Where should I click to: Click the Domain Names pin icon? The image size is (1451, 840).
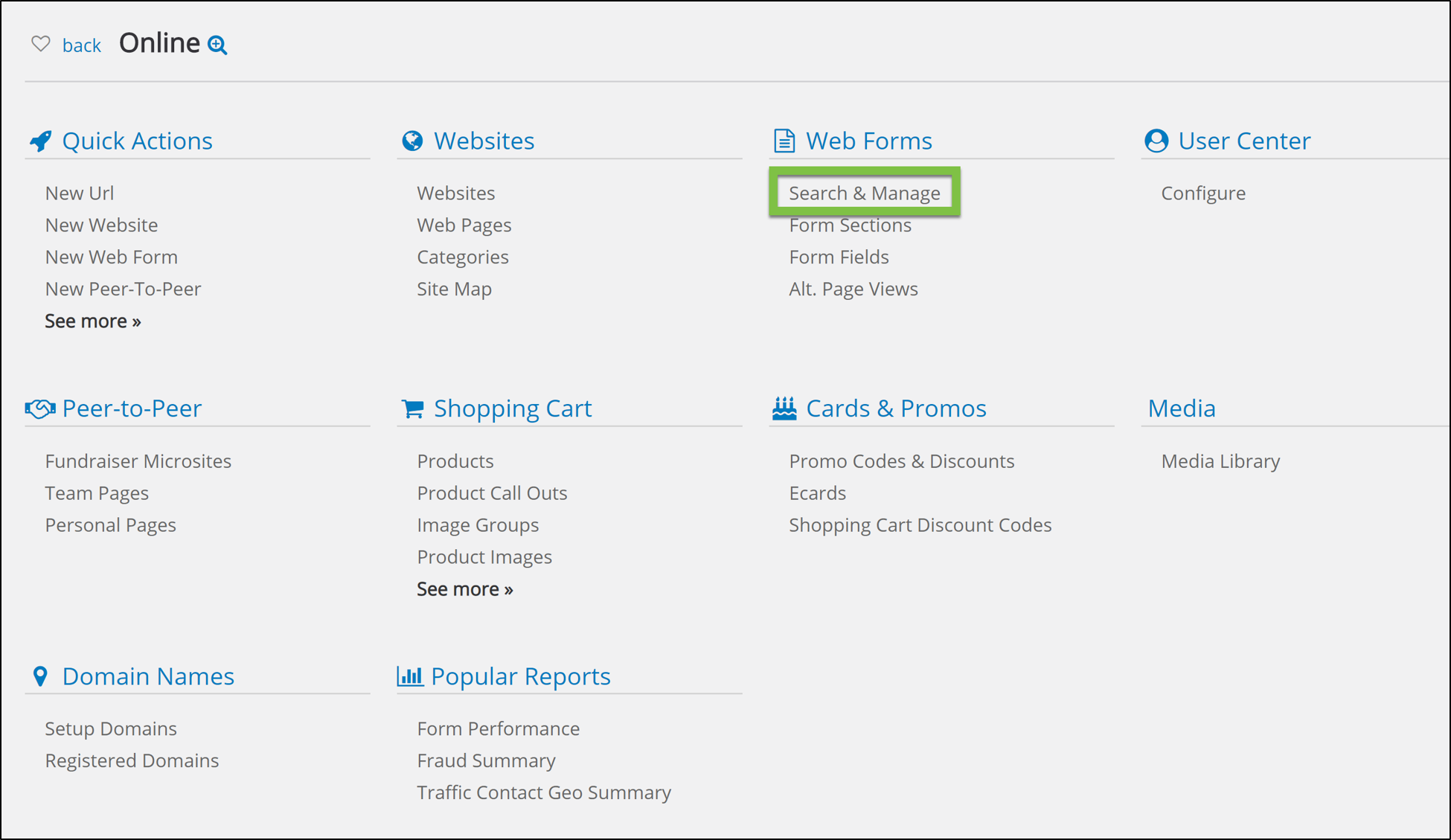(41, 676)
